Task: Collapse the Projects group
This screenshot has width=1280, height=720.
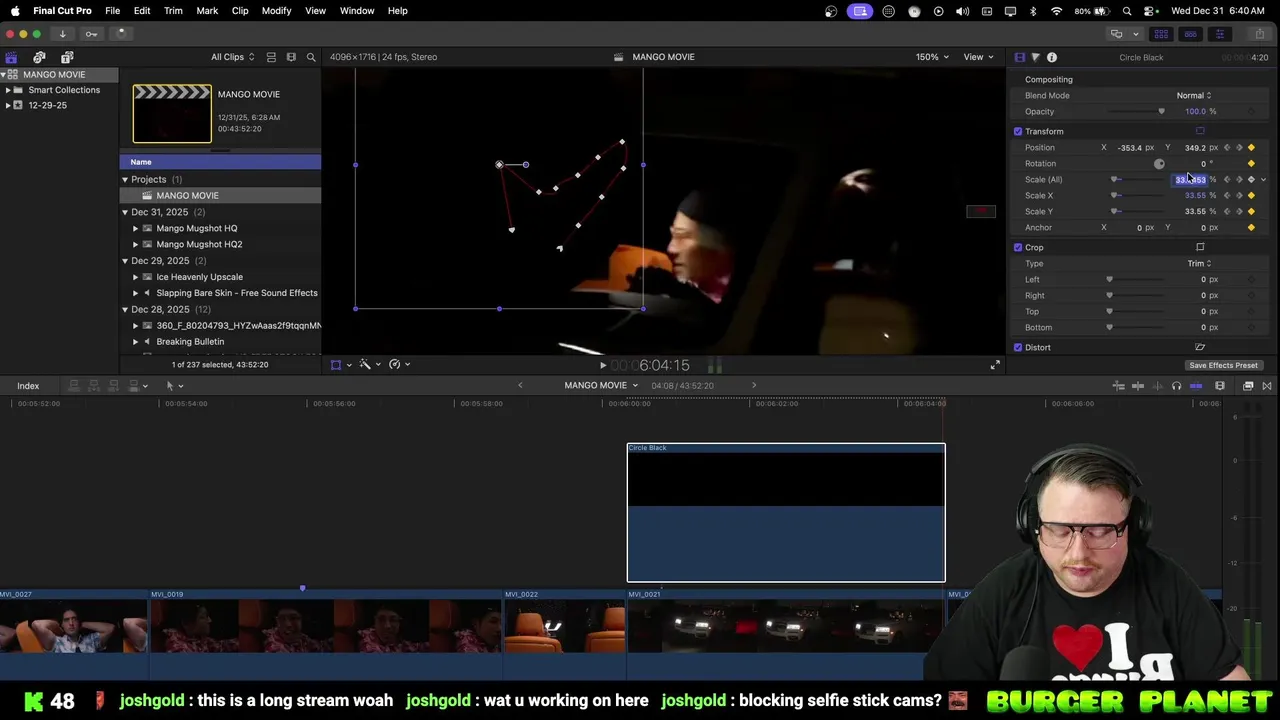Action: (x=125, y=179)
